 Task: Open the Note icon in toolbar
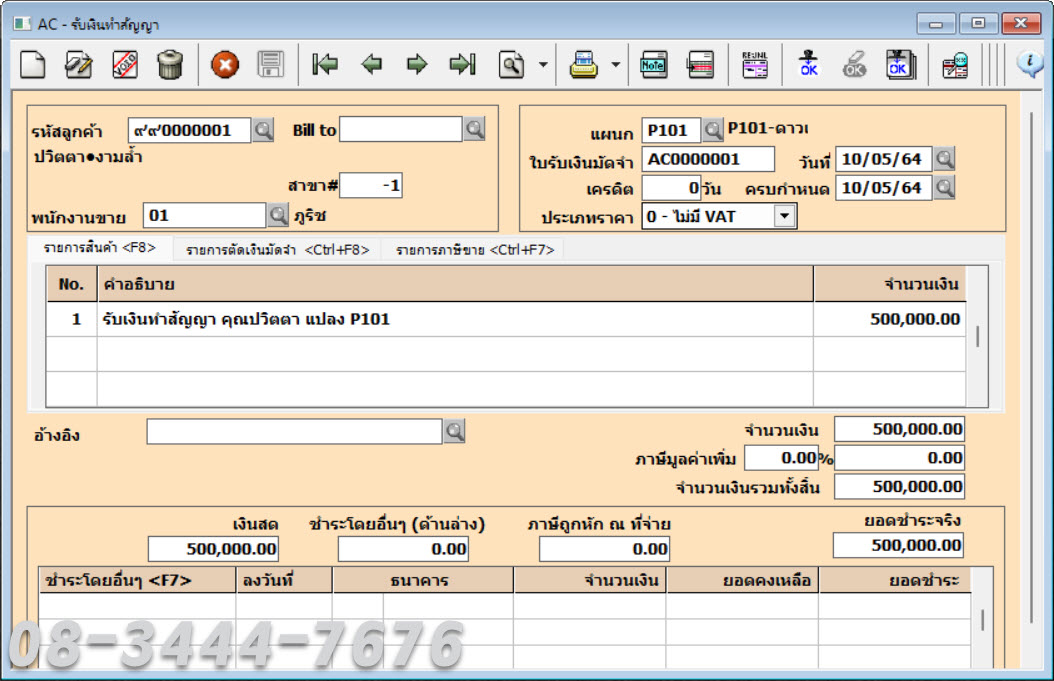[653, 65]
